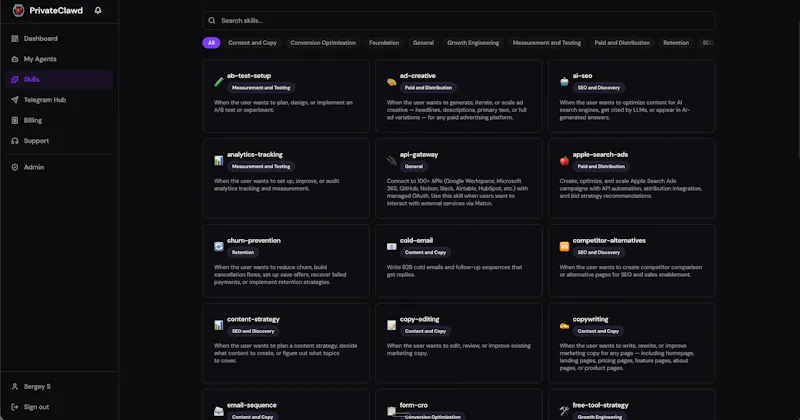Click the apple-search-ads apple icon
The image size is (800, 420).
(x=564, y=160)
